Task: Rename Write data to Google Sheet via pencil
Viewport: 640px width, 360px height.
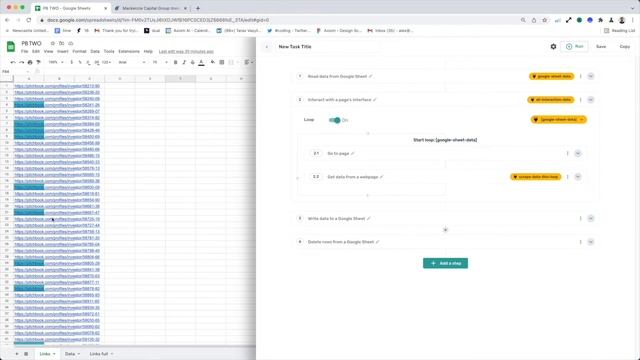Action: [x=369, y=218]
